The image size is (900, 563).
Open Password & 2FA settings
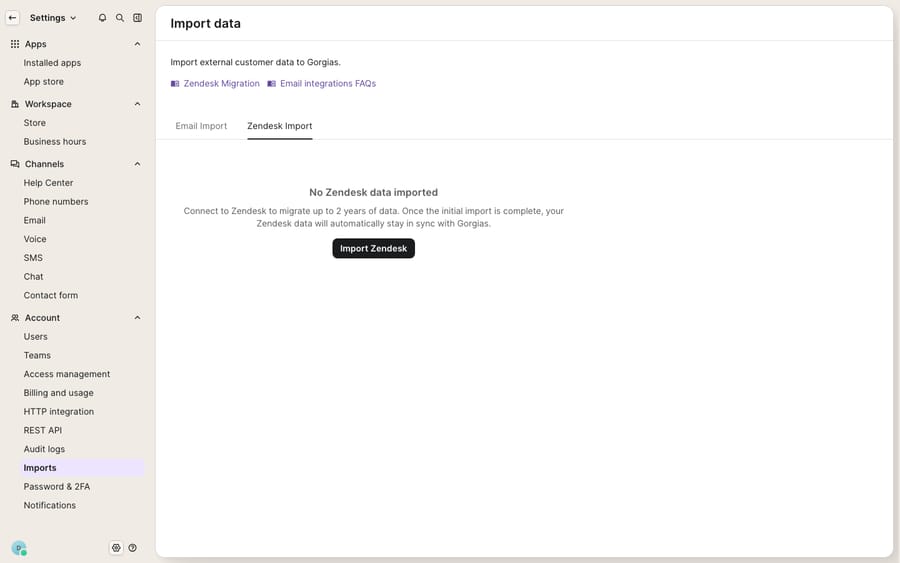tap(57, 487)
